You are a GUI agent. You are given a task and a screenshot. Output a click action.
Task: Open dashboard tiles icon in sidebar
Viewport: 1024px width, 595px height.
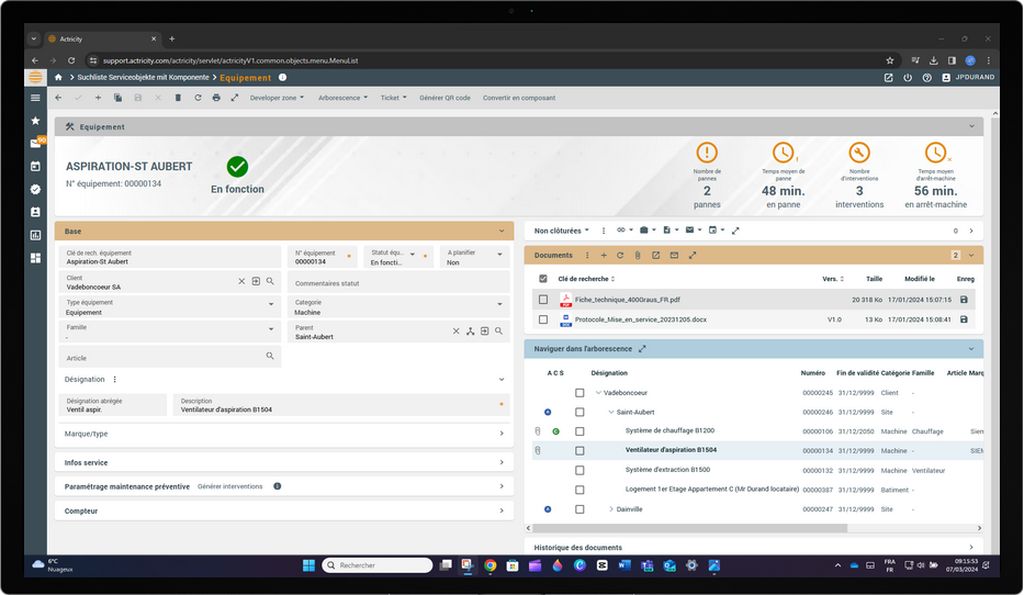tap(35, 258)
